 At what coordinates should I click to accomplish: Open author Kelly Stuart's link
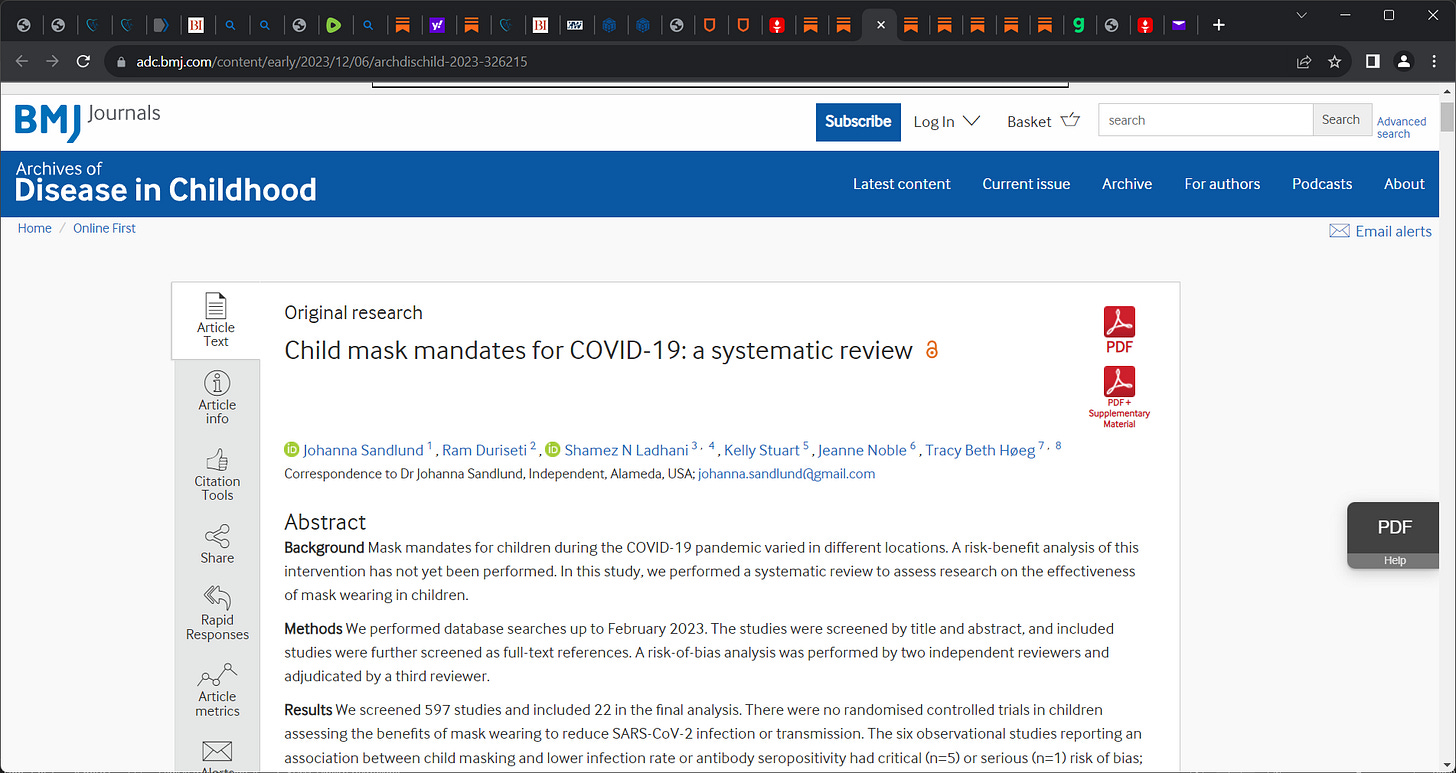tap(761, 450)
